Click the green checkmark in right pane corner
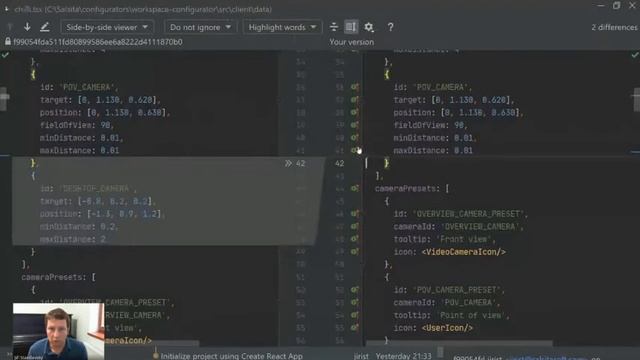Screen dimensions: 640x360 coord(635,54)
